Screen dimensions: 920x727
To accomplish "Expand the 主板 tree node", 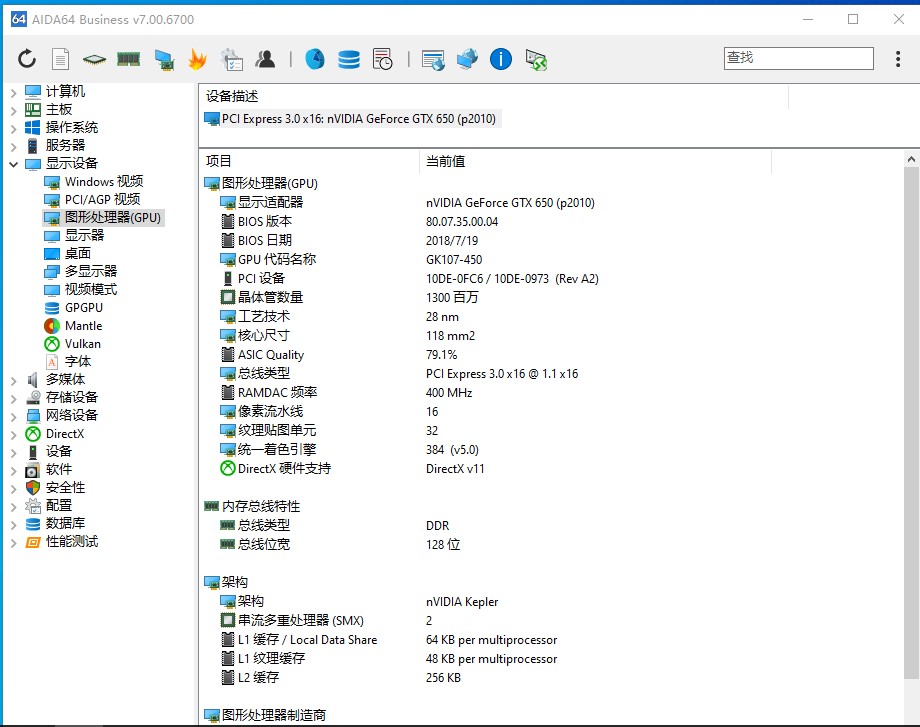I will 13,110.
